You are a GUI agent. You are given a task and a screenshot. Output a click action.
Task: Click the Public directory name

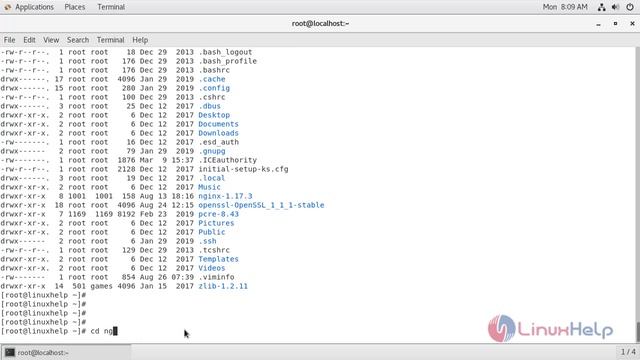[212, 232]
